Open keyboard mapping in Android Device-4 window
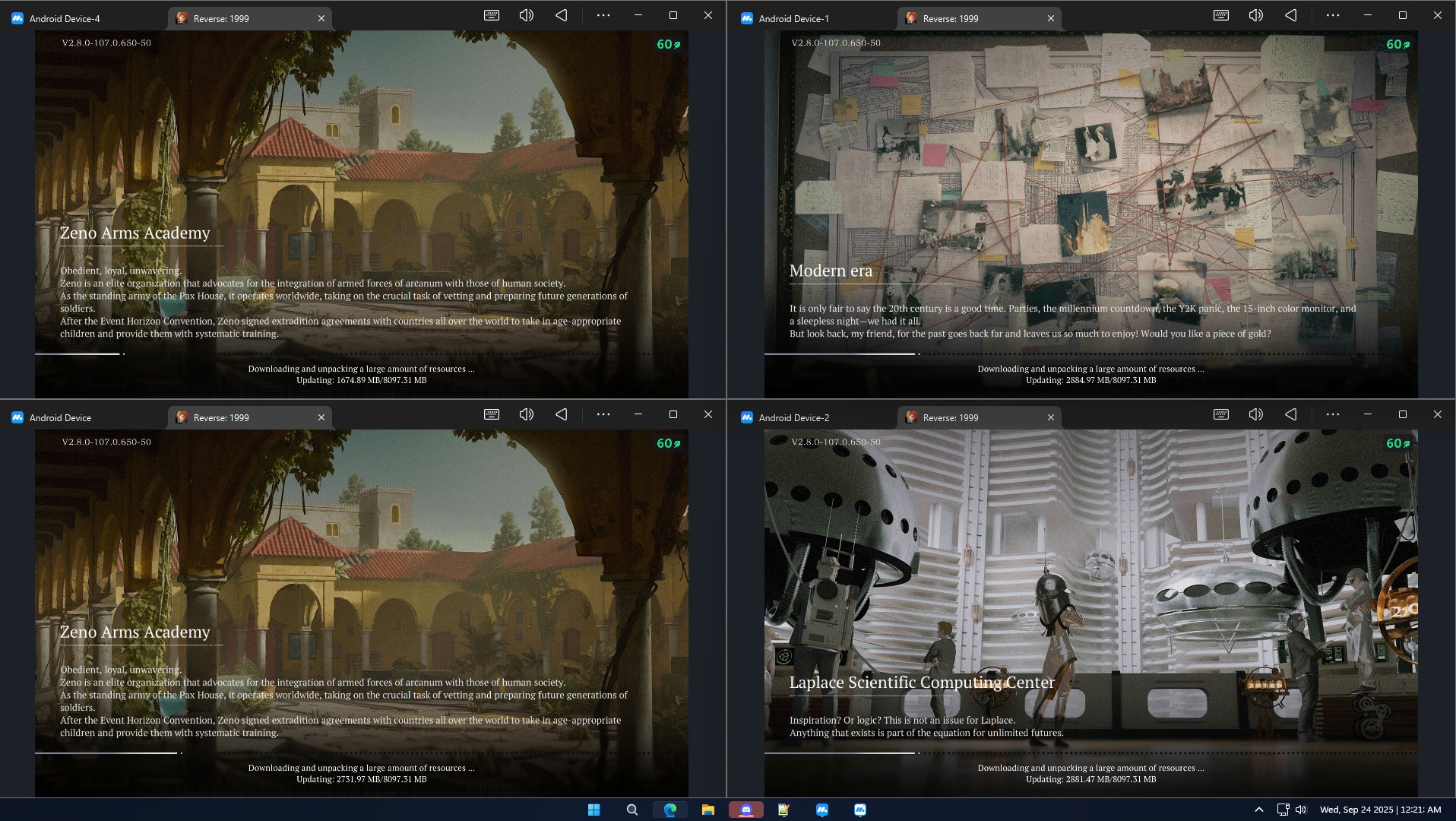This screenshot has height=821, width=1456. pos(492,15)
